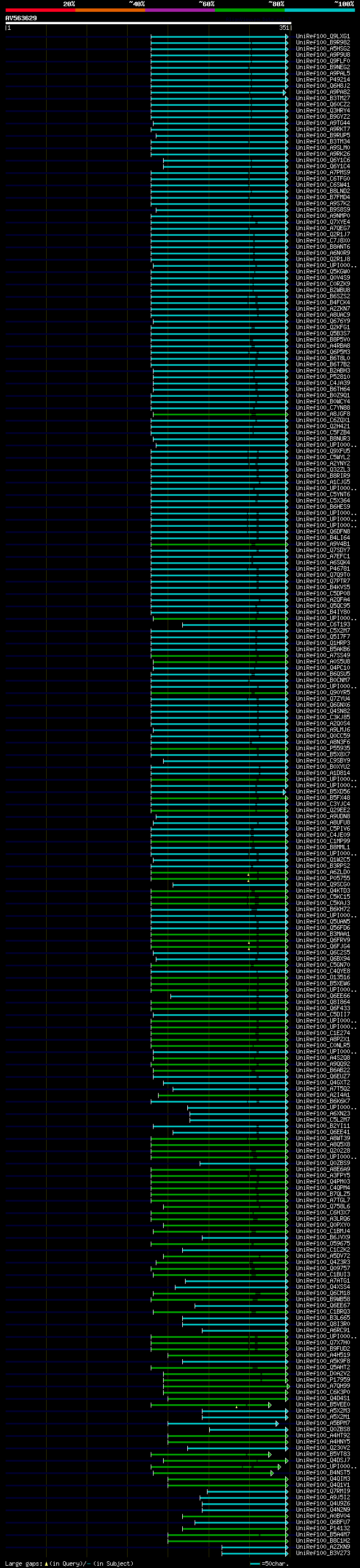Select the UniRef100_A5BPM7 label
This screenshot has width=360, height=1568.
click(323, 1423)
